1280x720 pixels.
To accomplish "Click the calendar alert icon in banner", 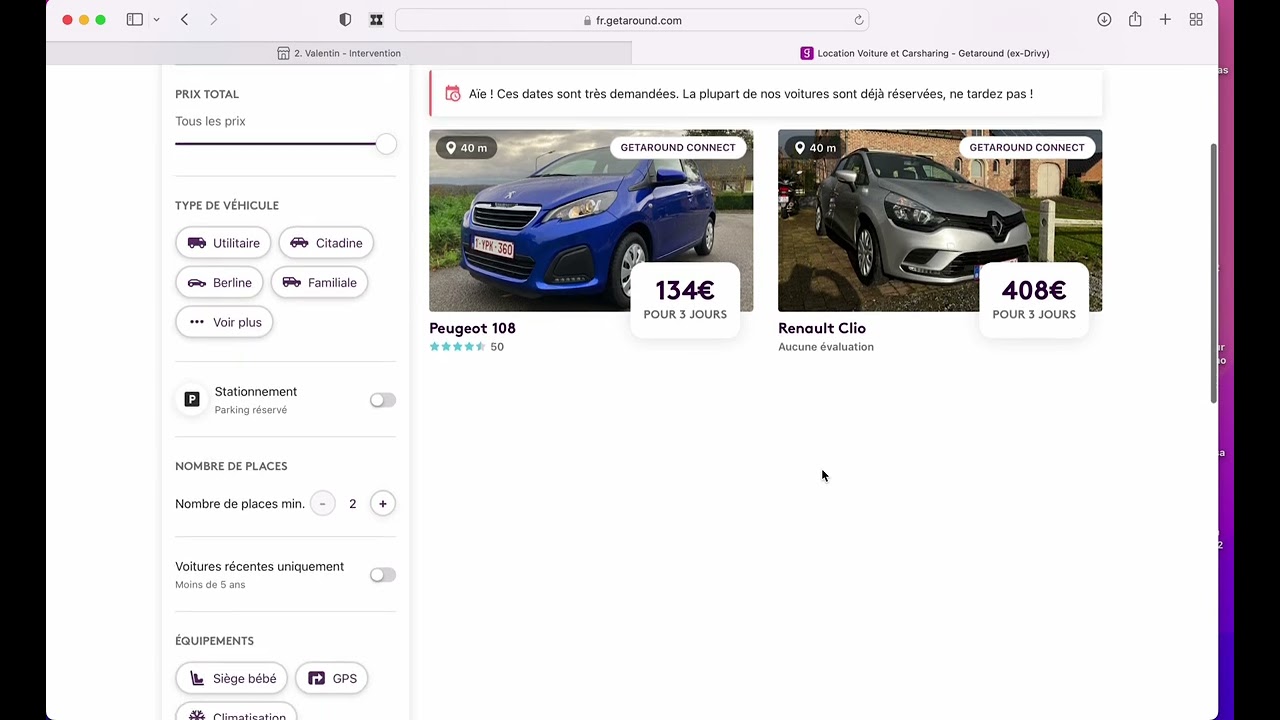I will pos(452,94).
